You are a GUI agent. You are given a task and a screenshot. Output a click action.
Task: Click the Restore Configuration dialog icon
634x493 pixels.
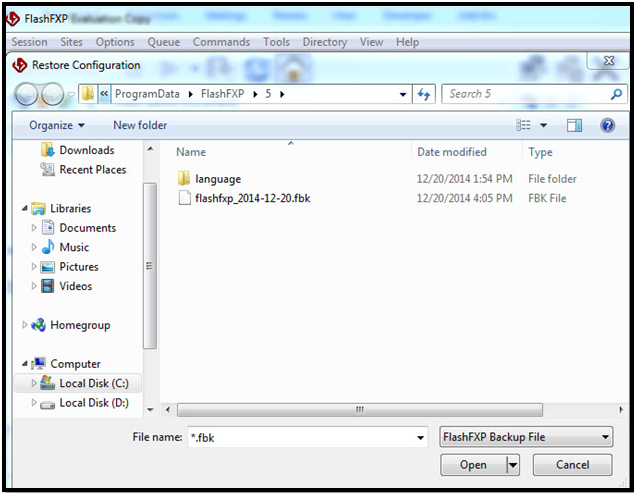(19, 65)
